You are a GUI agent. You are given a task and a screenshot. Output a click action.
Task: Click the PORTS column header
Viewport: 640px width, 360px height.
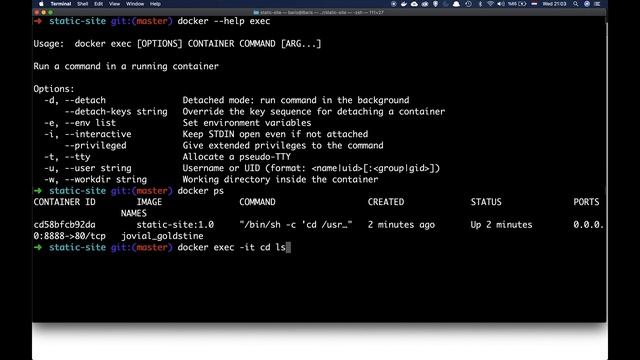[586, 202]
